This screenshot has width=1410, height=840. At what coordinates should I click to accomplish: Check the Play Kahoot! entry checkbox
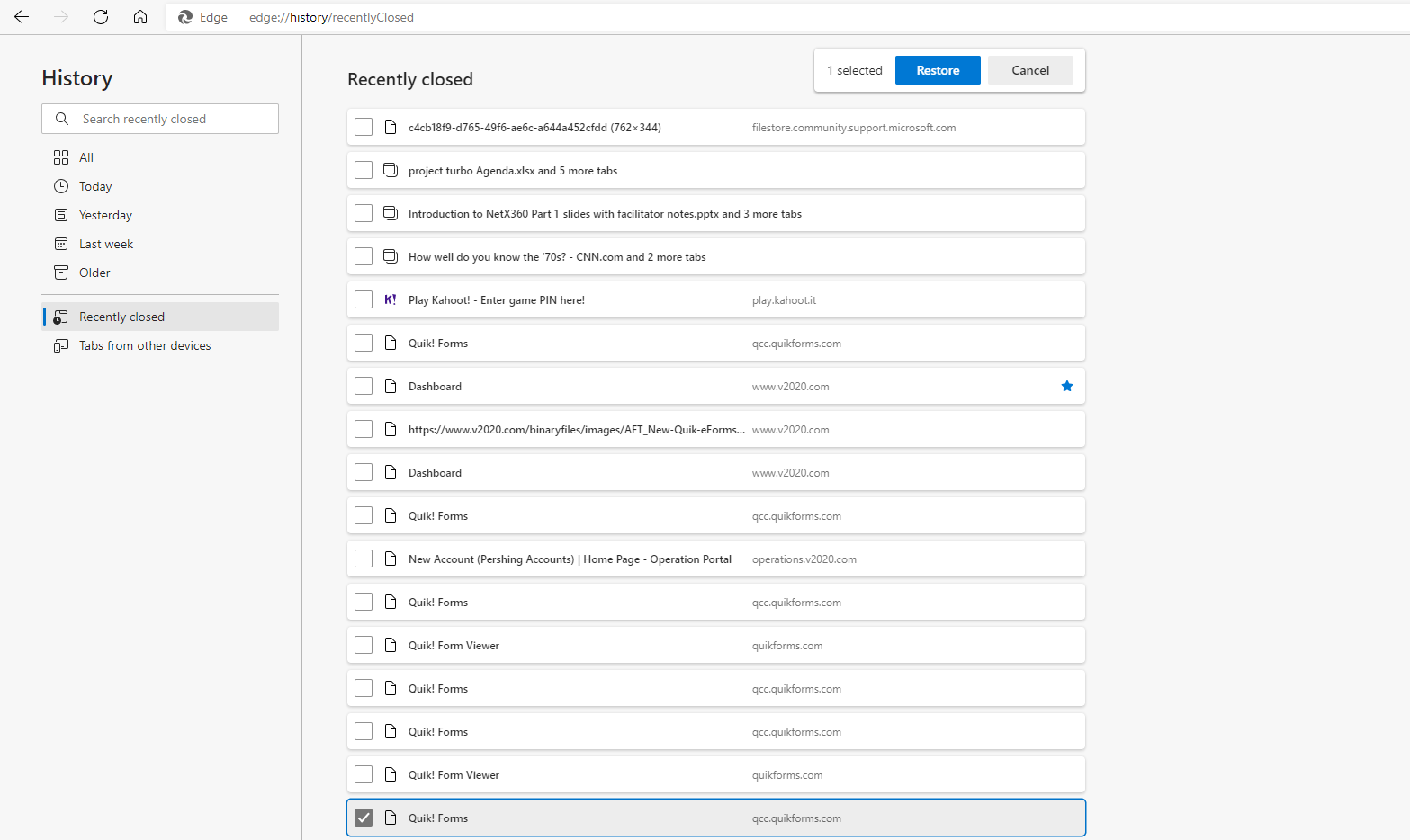click(x=364, y=300)
